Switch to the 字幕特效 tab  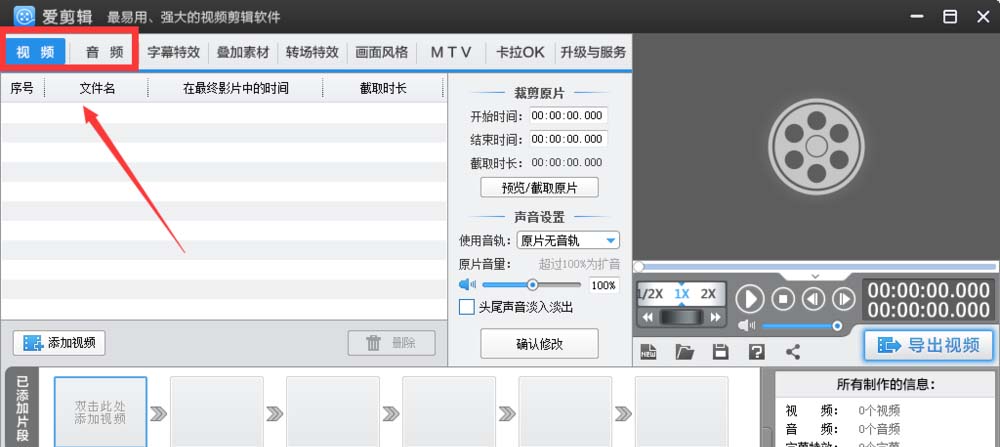pos(173,52)
